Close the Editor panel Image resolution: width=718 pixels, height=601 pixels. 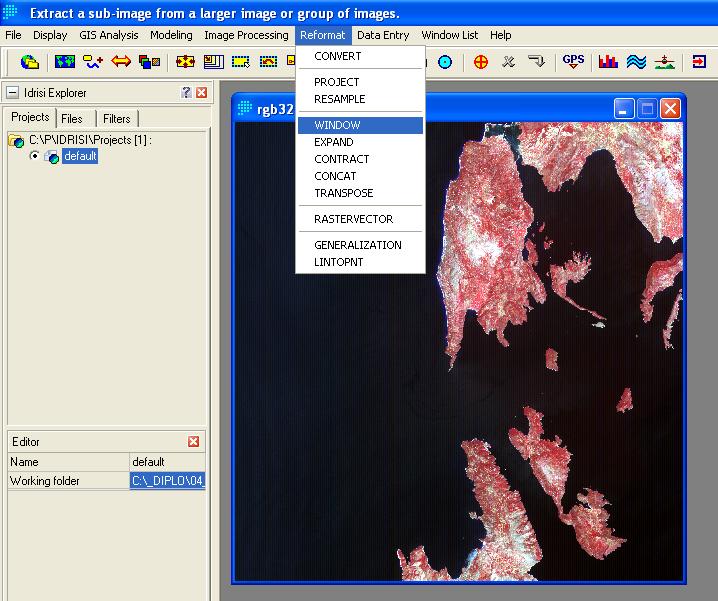point(194,441)
